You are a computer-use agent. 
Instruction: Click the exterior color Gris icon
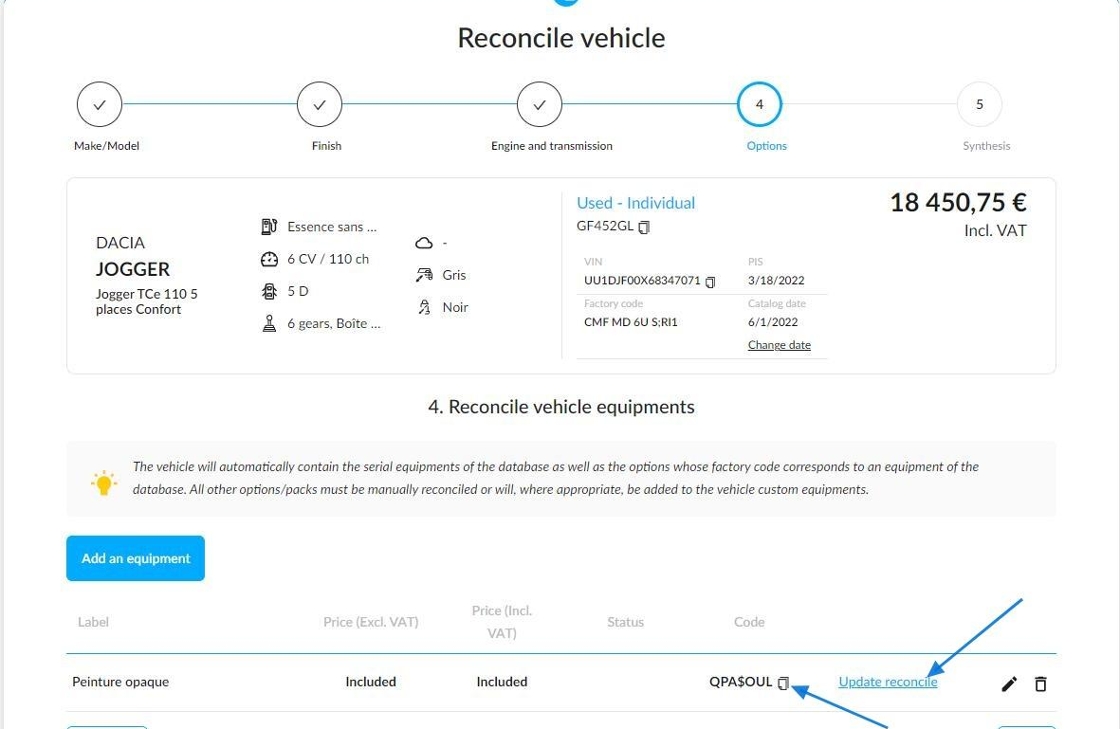pyautogui.click(x=424, y=275)
